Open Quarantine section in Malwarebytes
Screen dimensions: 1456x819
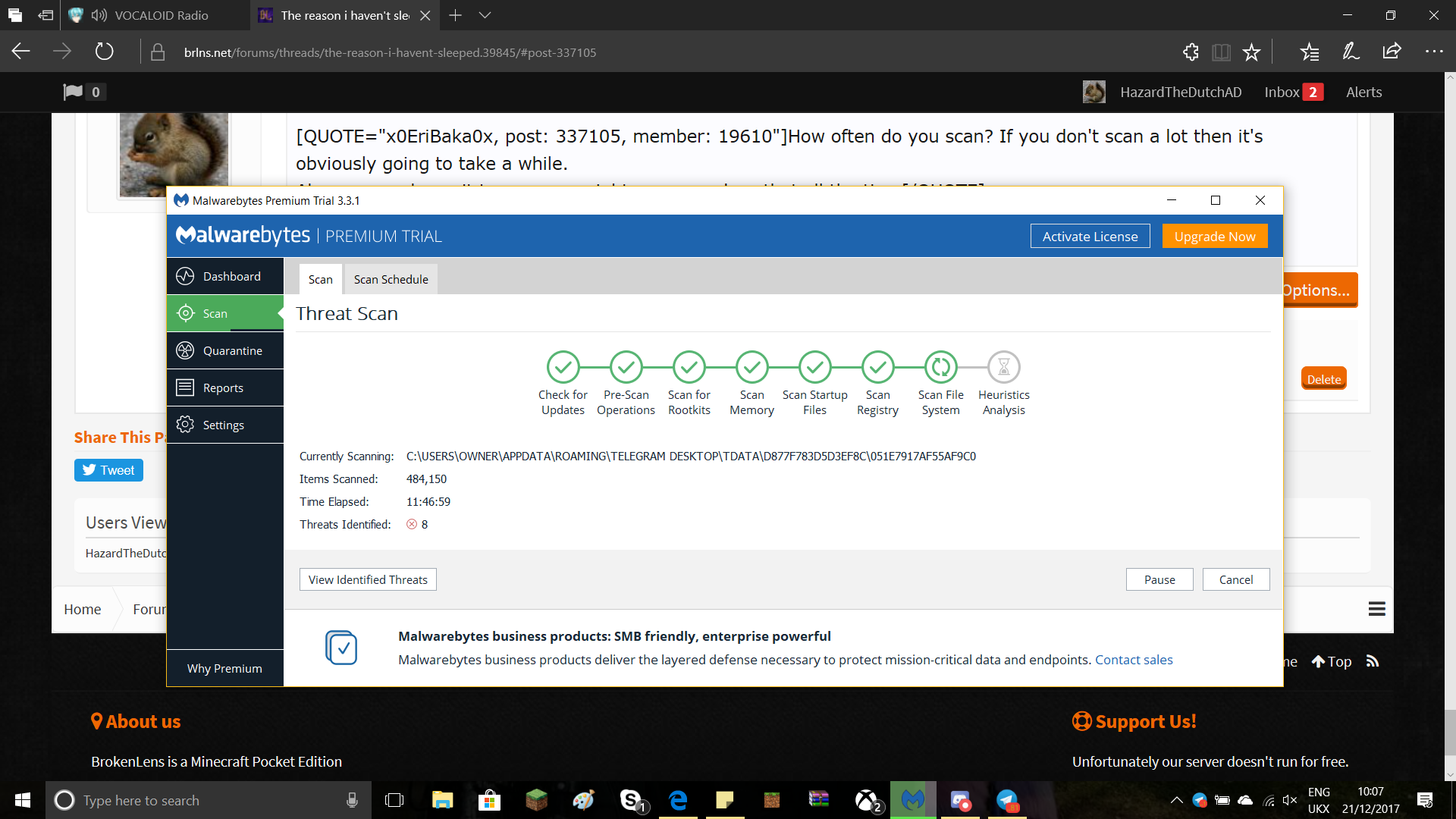(x=225, y=350)
